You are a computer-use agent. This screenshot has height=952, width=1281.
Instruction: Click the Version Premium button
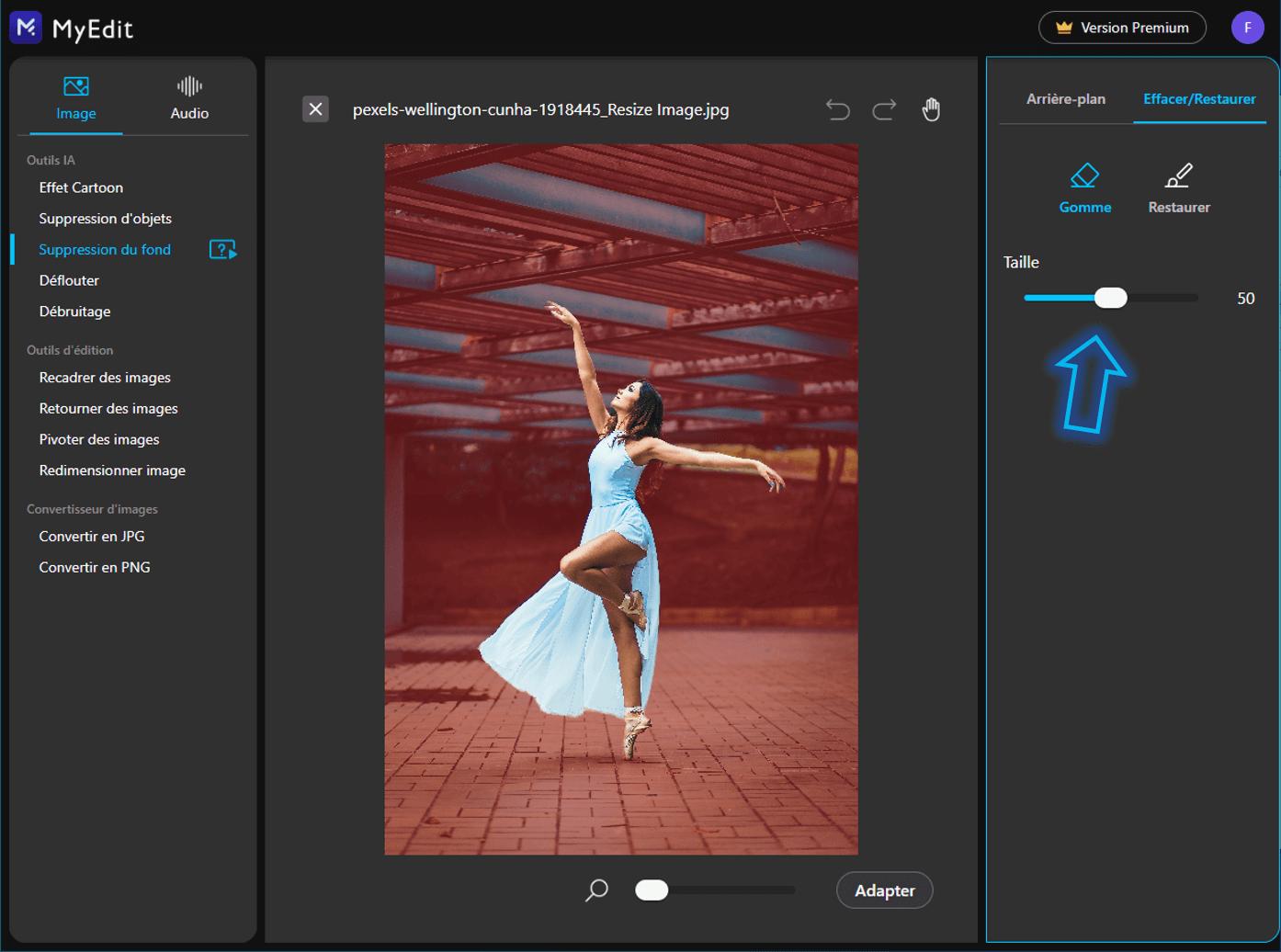click(x=1121, y=28)
